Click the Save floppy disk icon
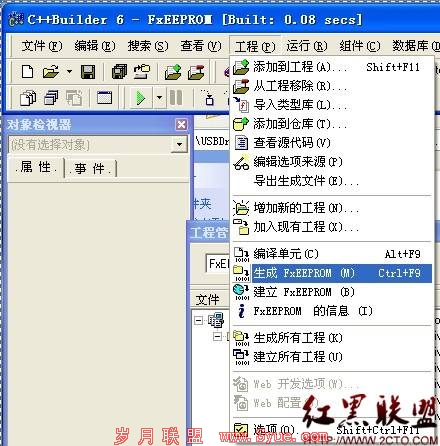The width and height of the screenshot is (440, 446). (88, 72)
